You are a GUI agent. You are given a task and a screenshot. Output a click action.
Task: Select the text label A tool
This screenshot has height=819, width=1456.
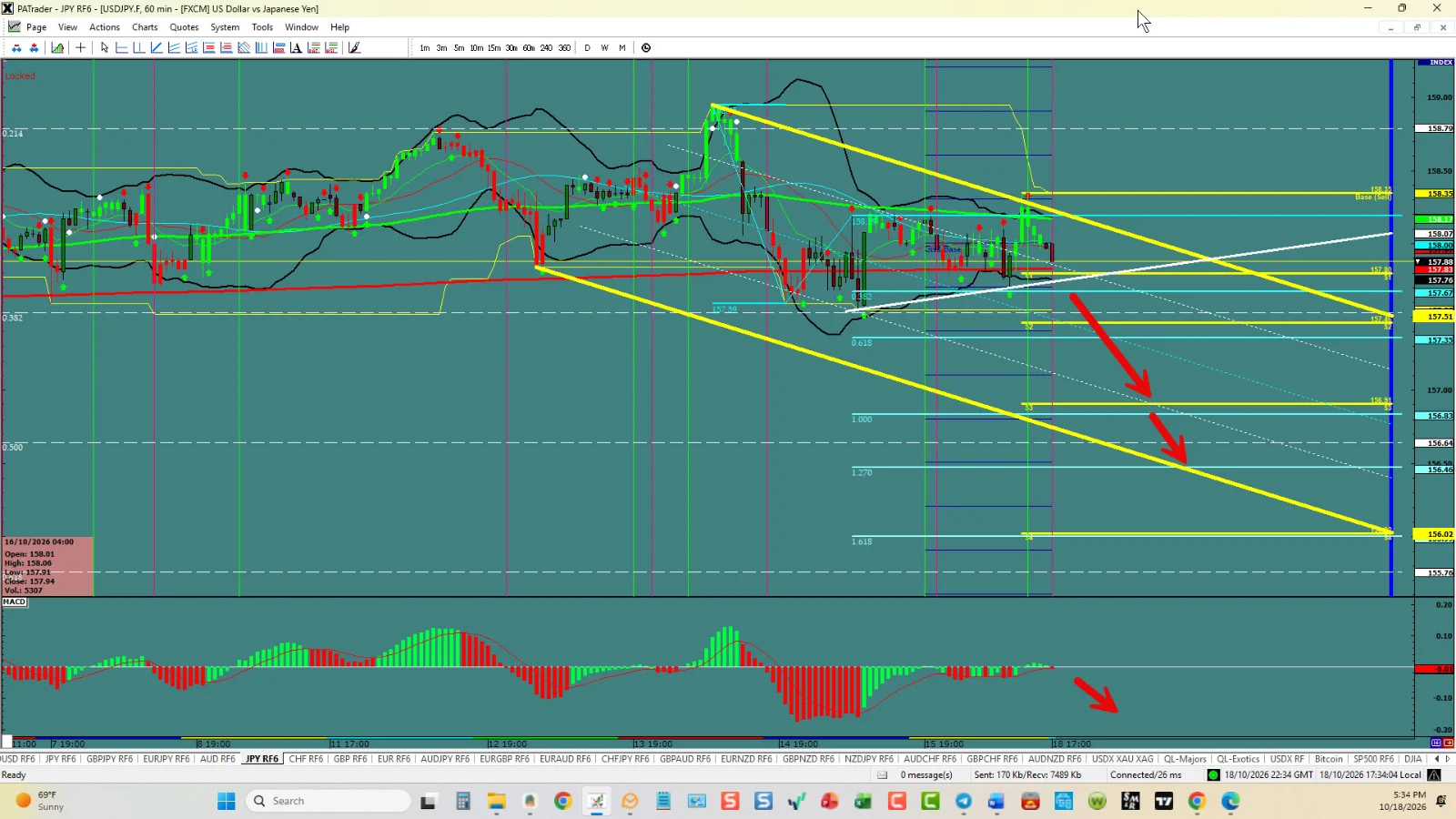pos(296,47)
